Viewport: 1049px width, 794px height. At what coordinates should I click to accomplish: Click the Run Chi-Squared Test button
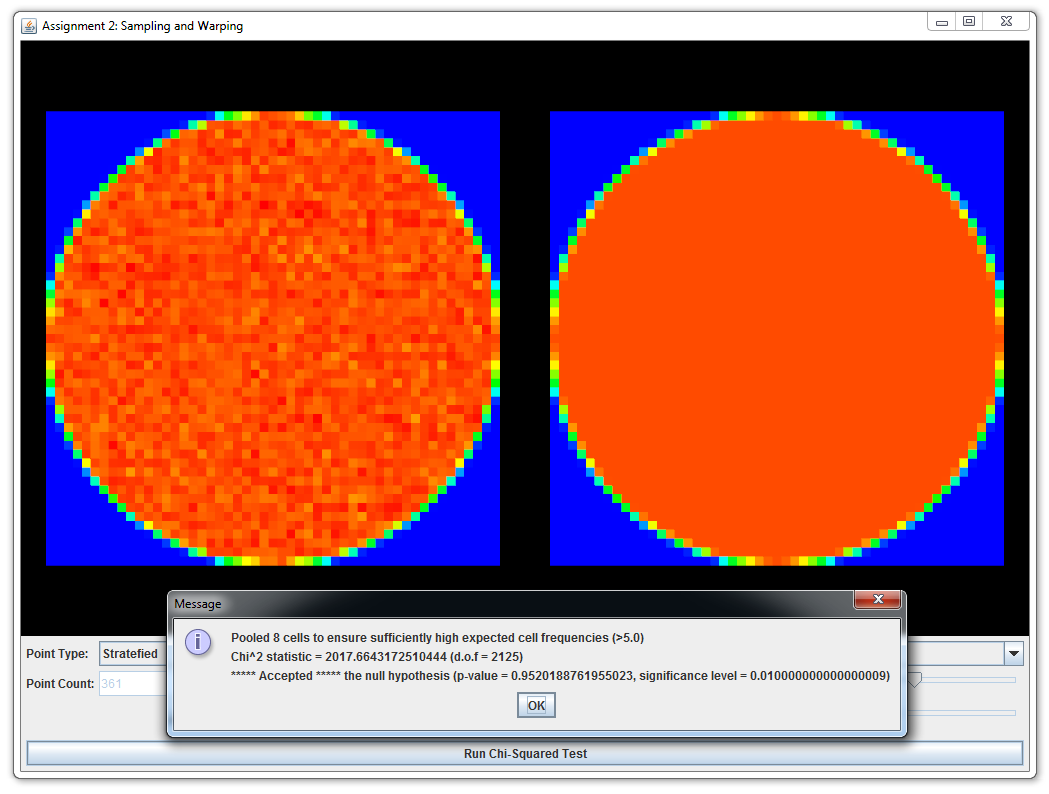[524, 753]
